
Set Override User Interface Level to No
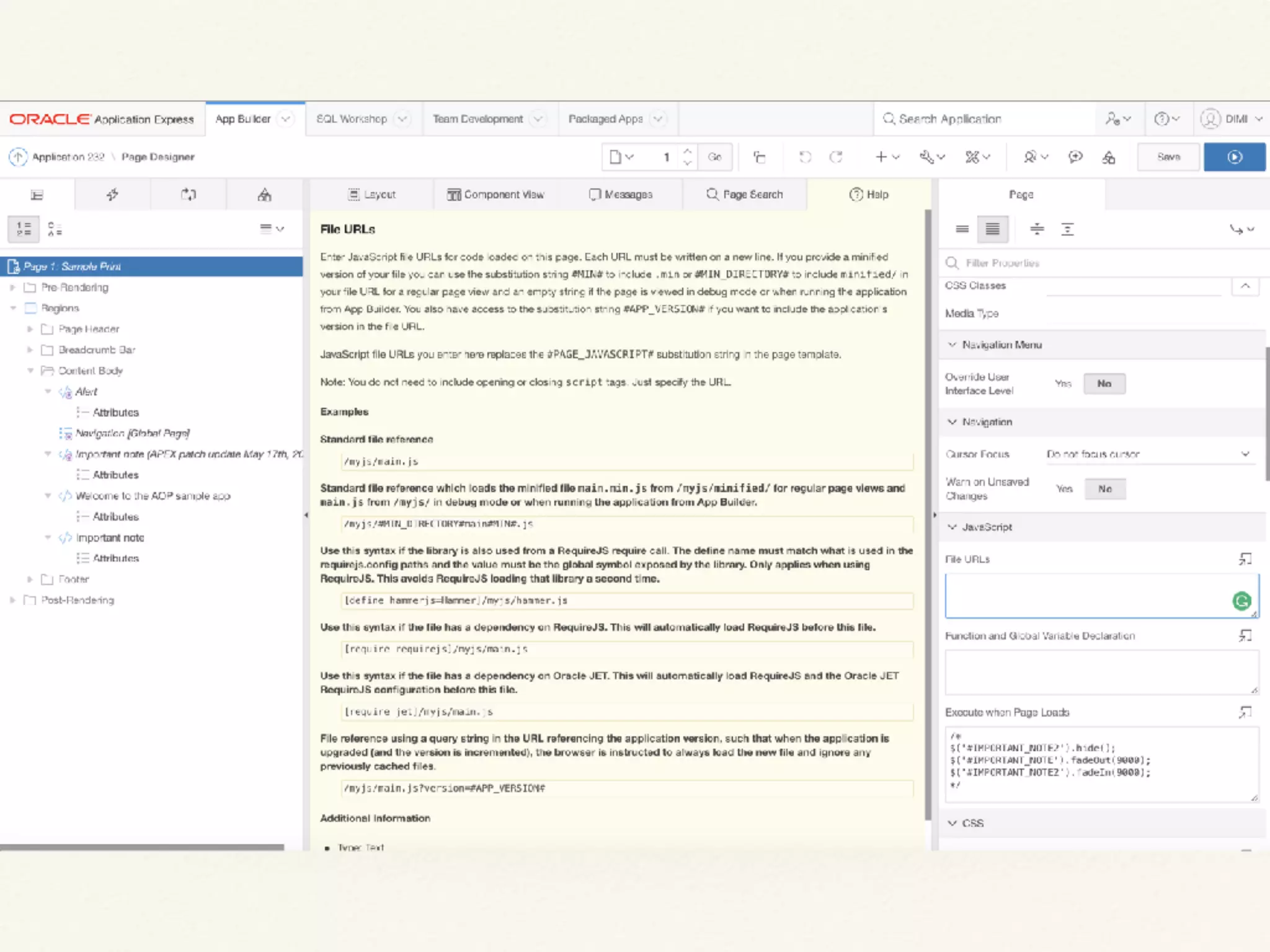point(1104,384)
